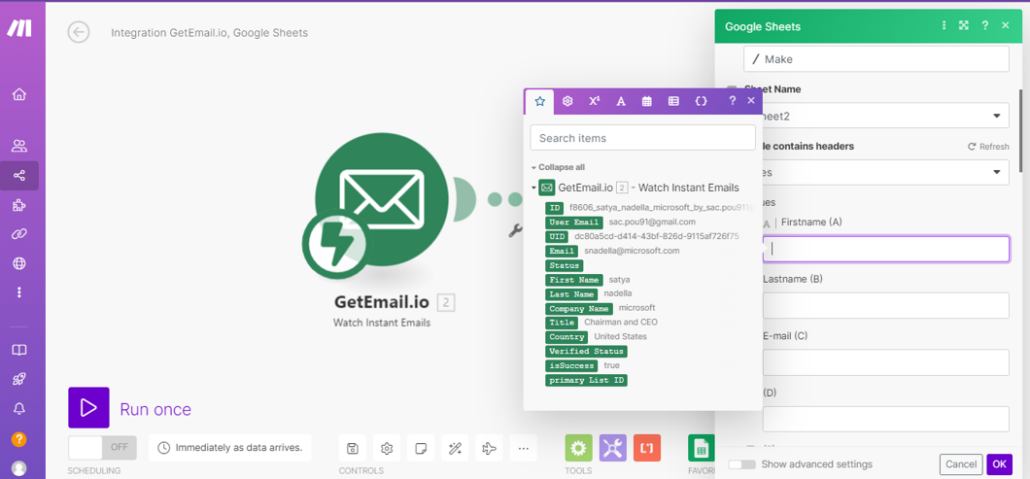Screen dimensions: 1030x479
Task: Switch to Date and time functions tab
Action: pyautogui.click(x=647, y=101)
